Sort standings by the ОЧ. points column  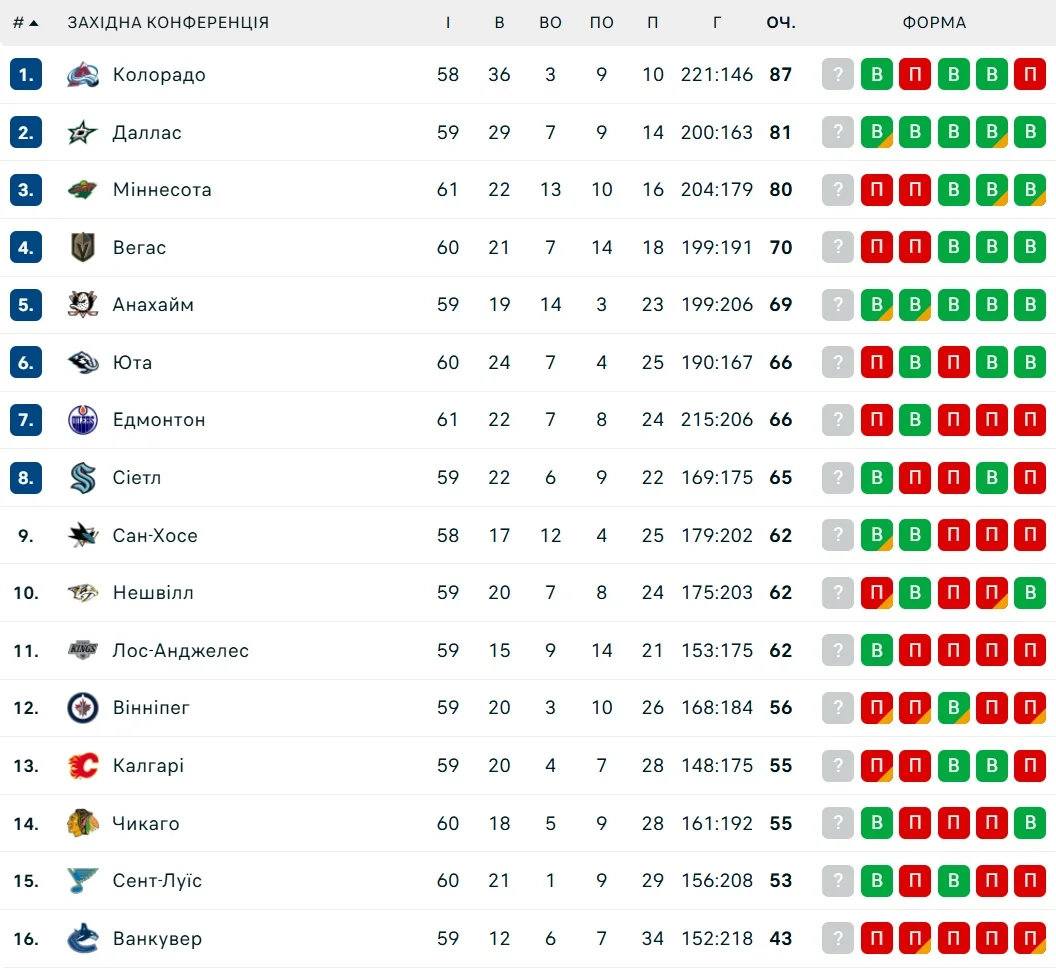[781, 22]
